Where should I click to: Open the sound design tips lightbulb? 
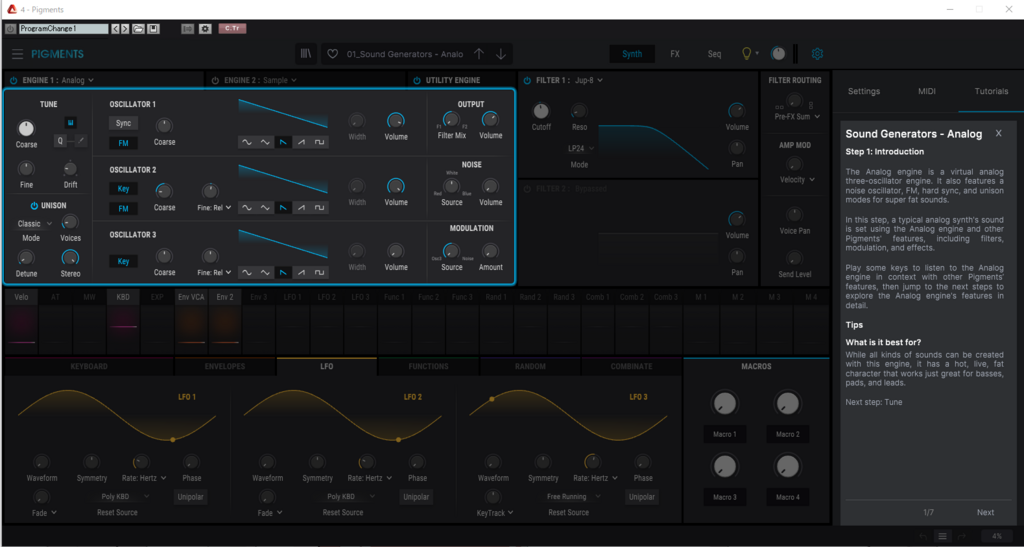click(x=747, y=54)
